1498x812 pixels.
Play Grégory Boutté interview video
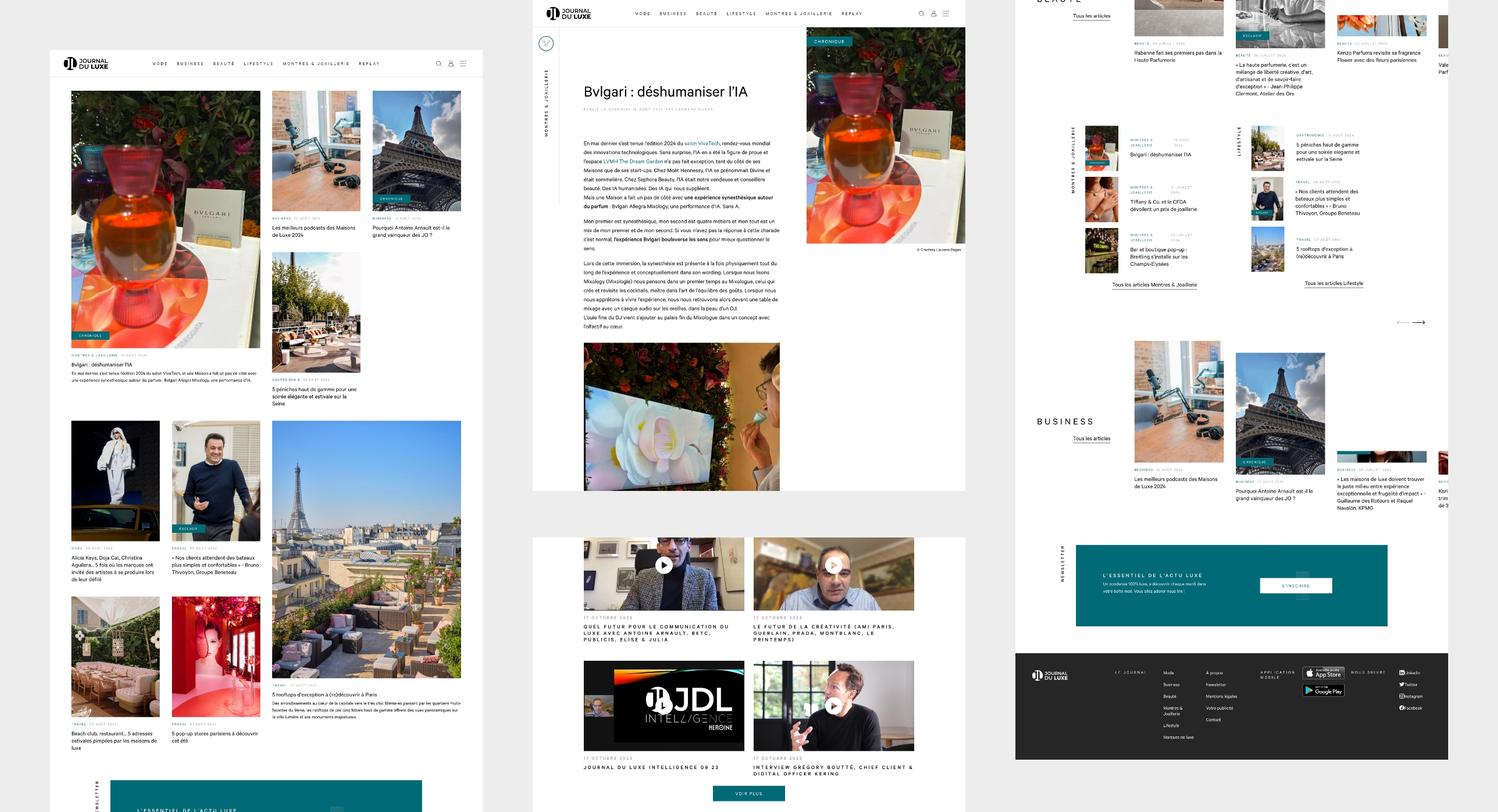834,705
